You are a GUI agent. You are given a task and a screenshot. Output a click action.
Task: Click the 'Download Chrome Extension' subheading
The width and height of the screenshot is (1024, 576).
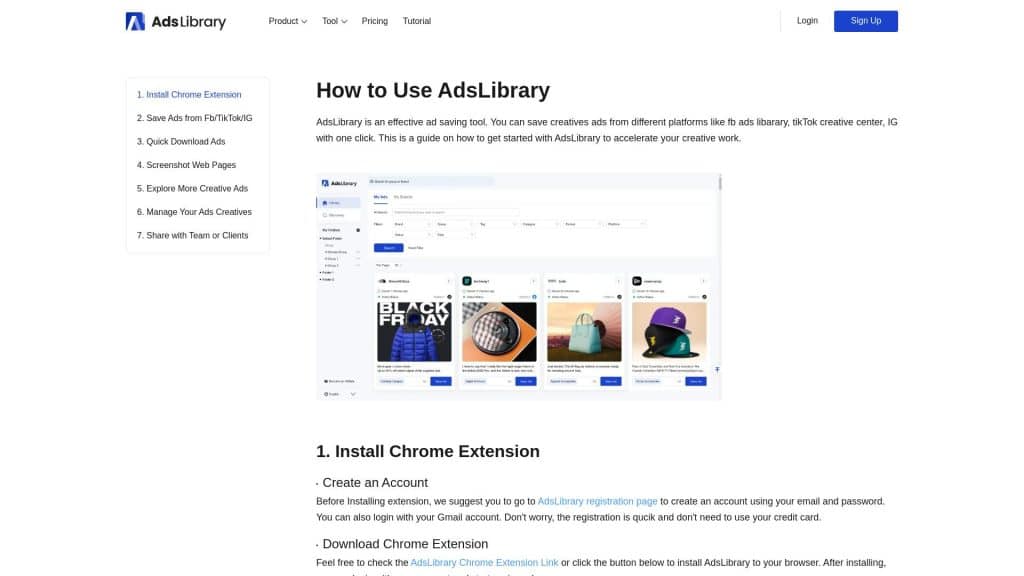pyautogui.click(x=405, y=544)
